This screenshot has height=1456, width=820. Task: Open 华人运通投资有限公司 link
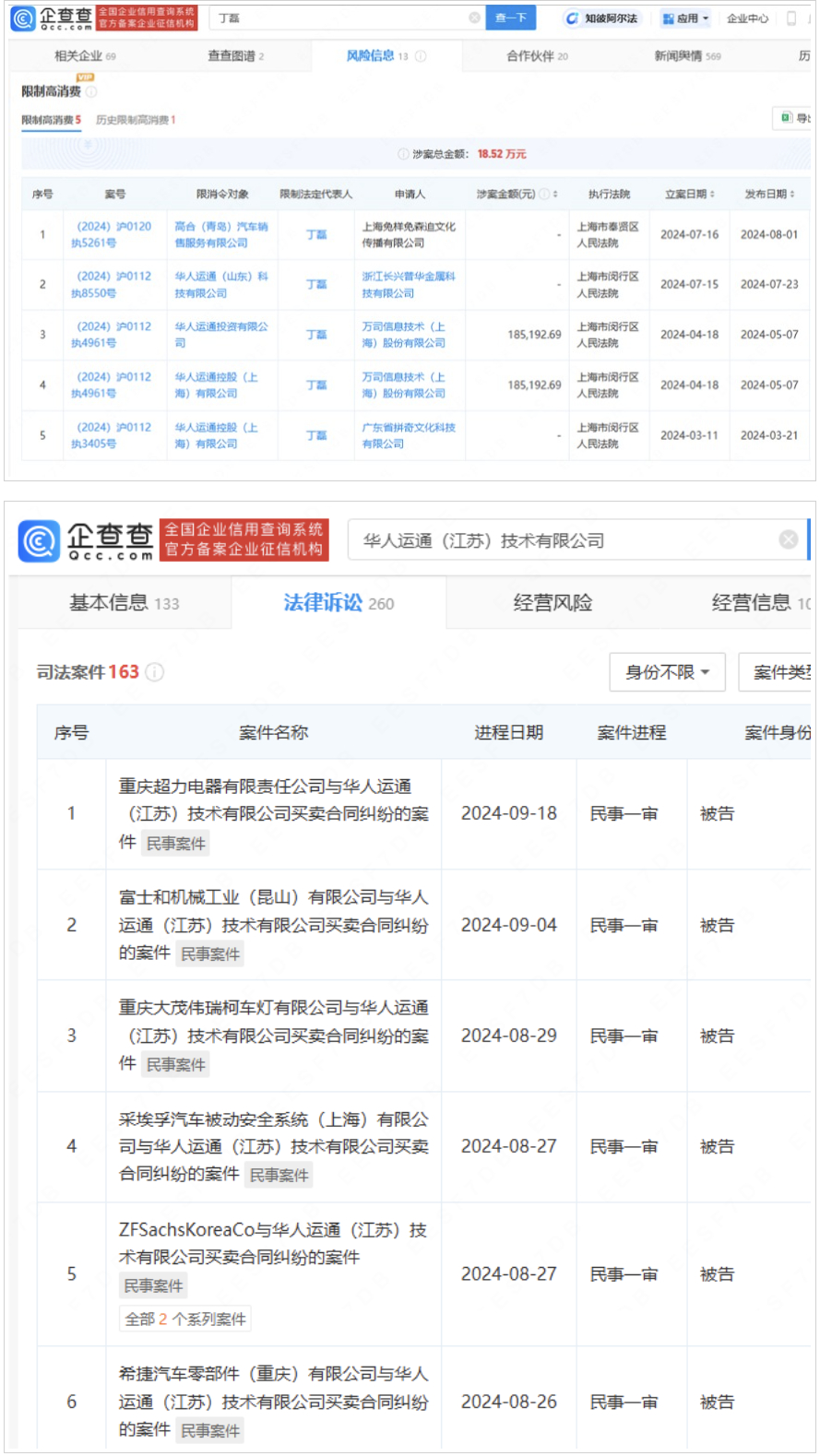[x=221, y=334]
